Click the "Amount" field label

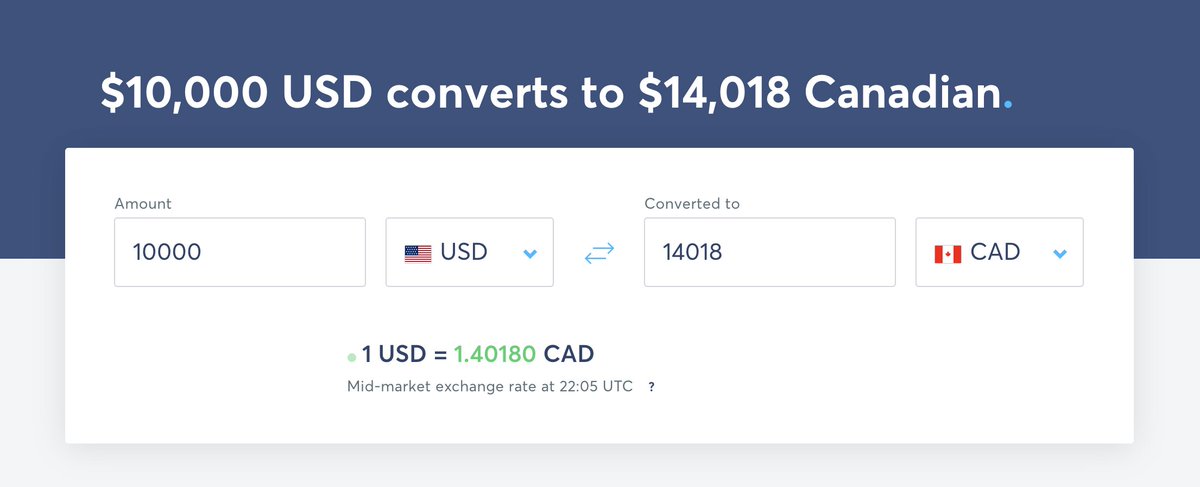pyautogui.click(x=143, y=204)
